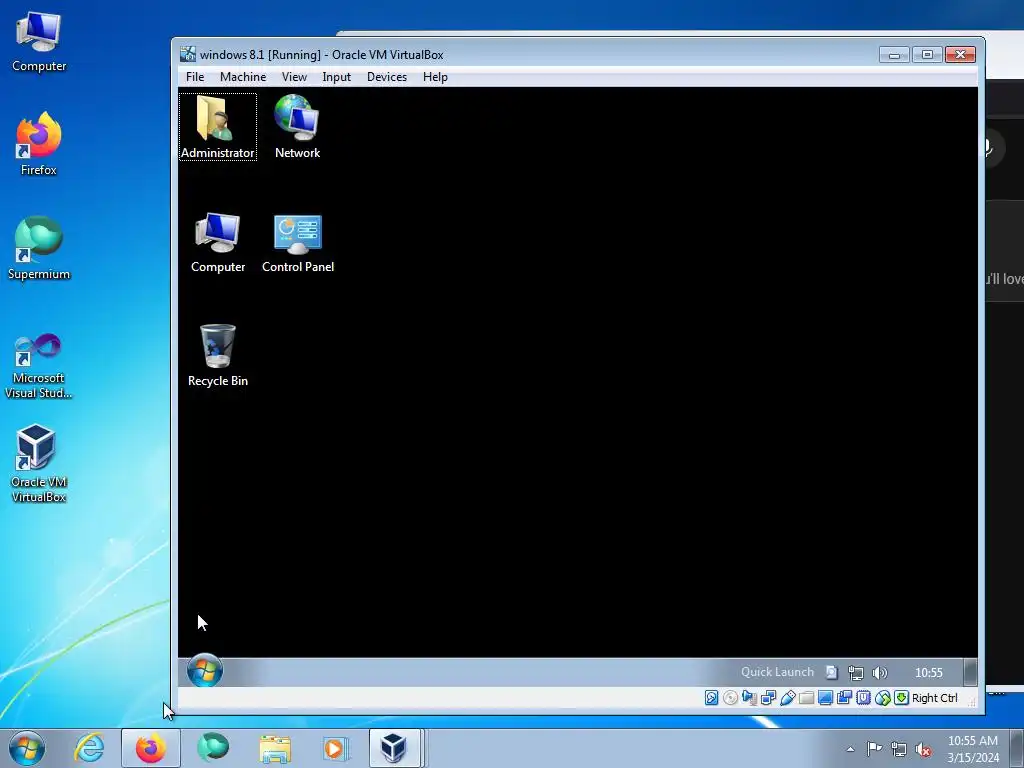Click the network adapters indicator in VirtualBox status bar
This screenshot has height=768, width=1024.
click(x=768, y=697)
